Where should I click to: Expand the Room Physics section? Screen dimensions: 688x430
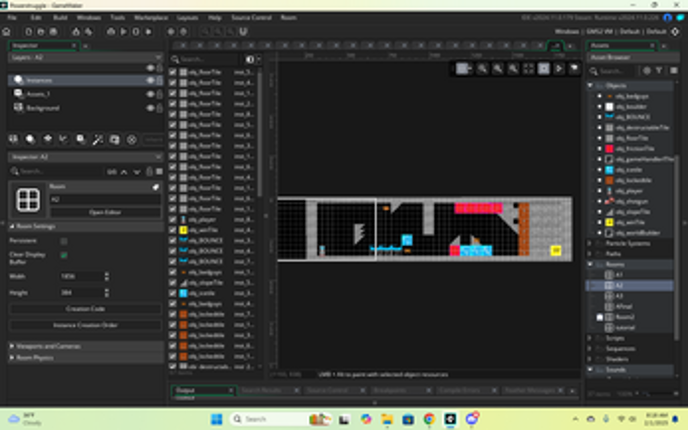(12, 357)
